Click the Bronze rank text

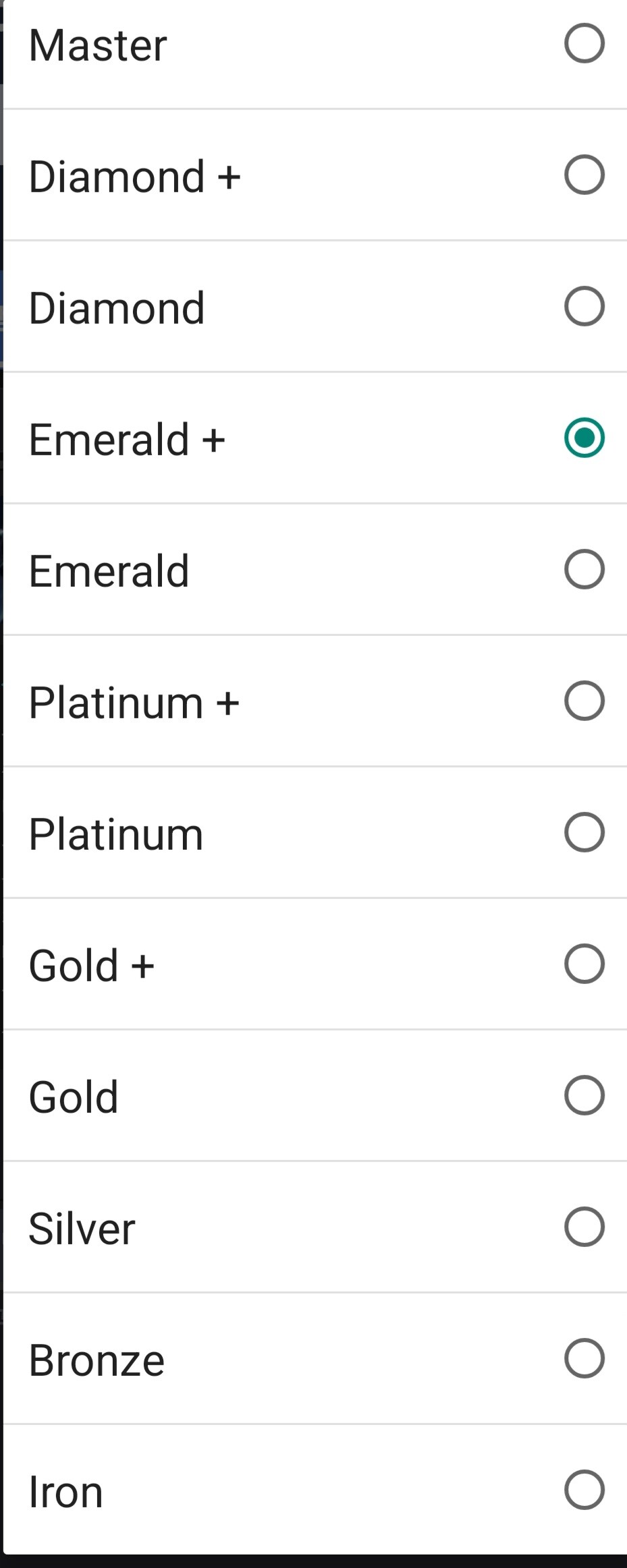coord(97,1360)
